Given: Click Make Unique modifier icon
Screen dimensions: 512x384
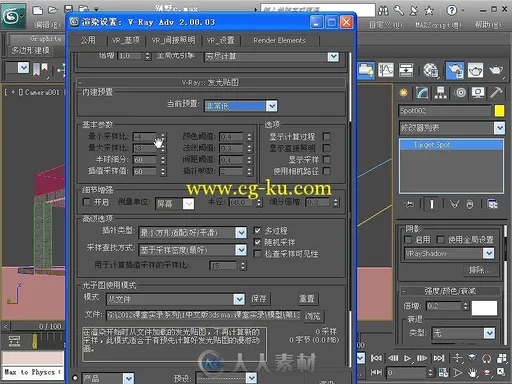Looking at the screenshot, I should 455,204.
